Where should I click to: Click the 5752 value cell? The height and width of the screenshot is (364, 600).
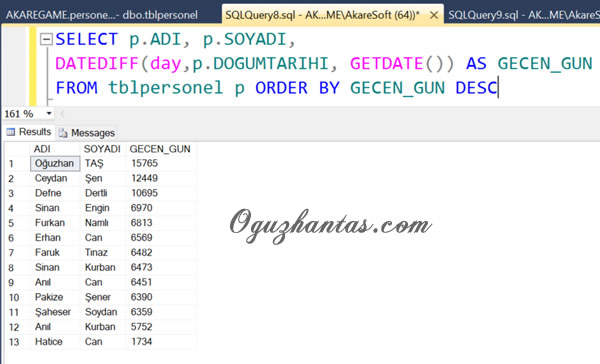(161, 327)
